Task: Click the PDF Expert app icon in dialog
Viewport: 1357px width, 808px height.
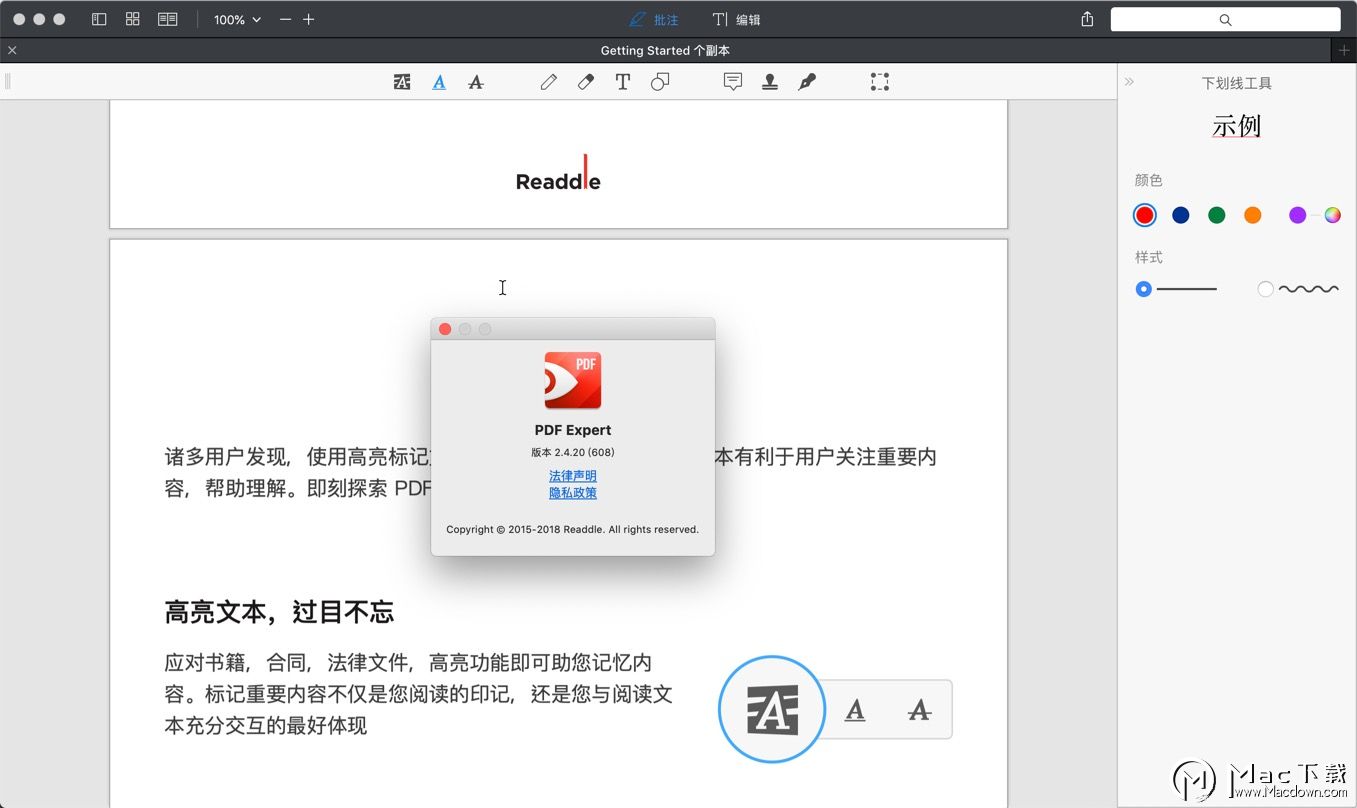Action: coord(573,380)
